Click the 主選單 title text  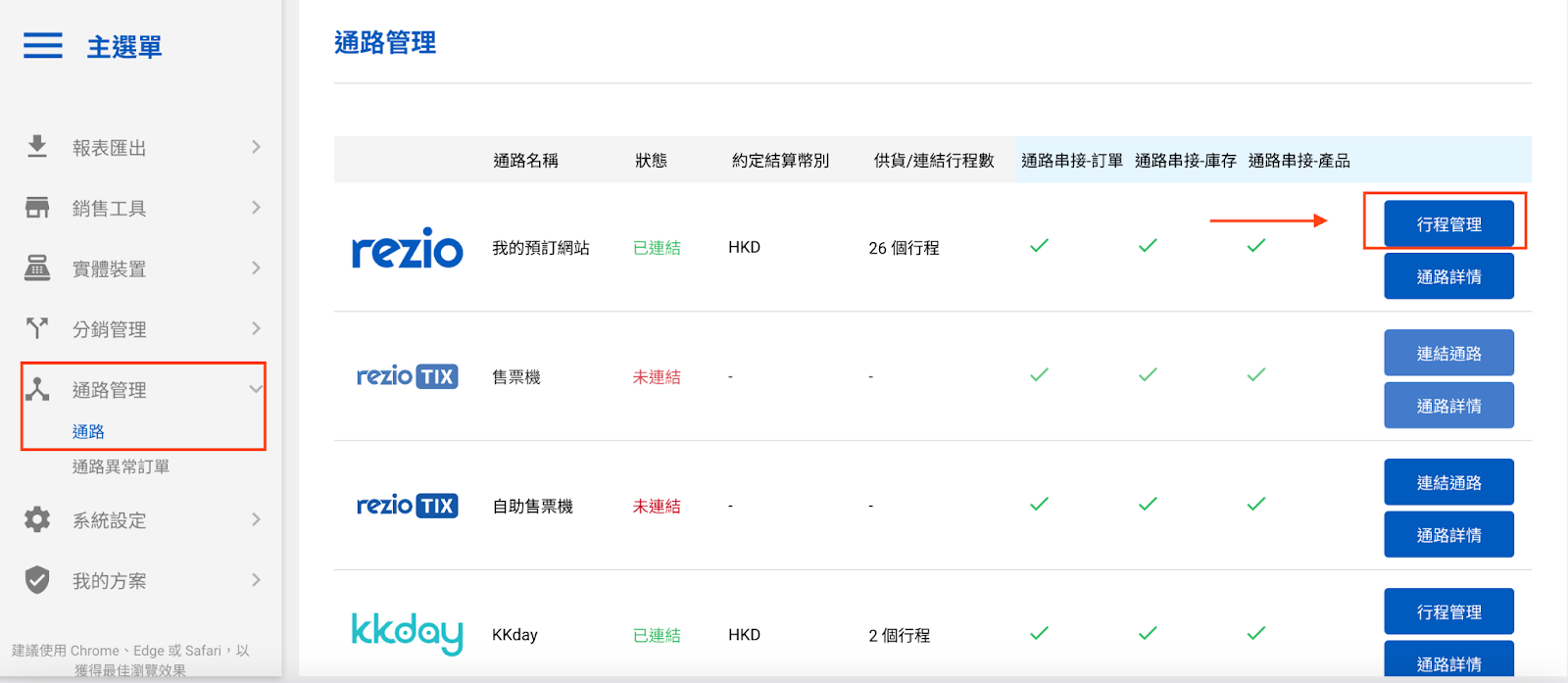124,46
